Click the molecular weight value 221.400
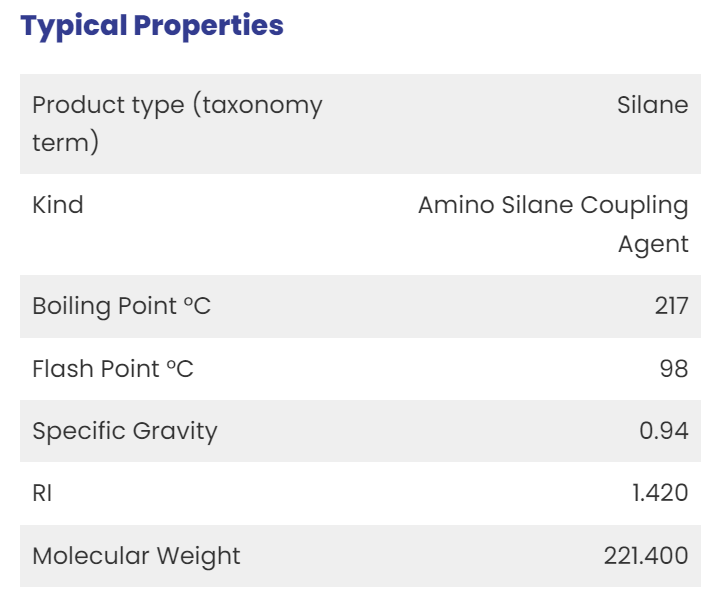 (x=646, y=556)
